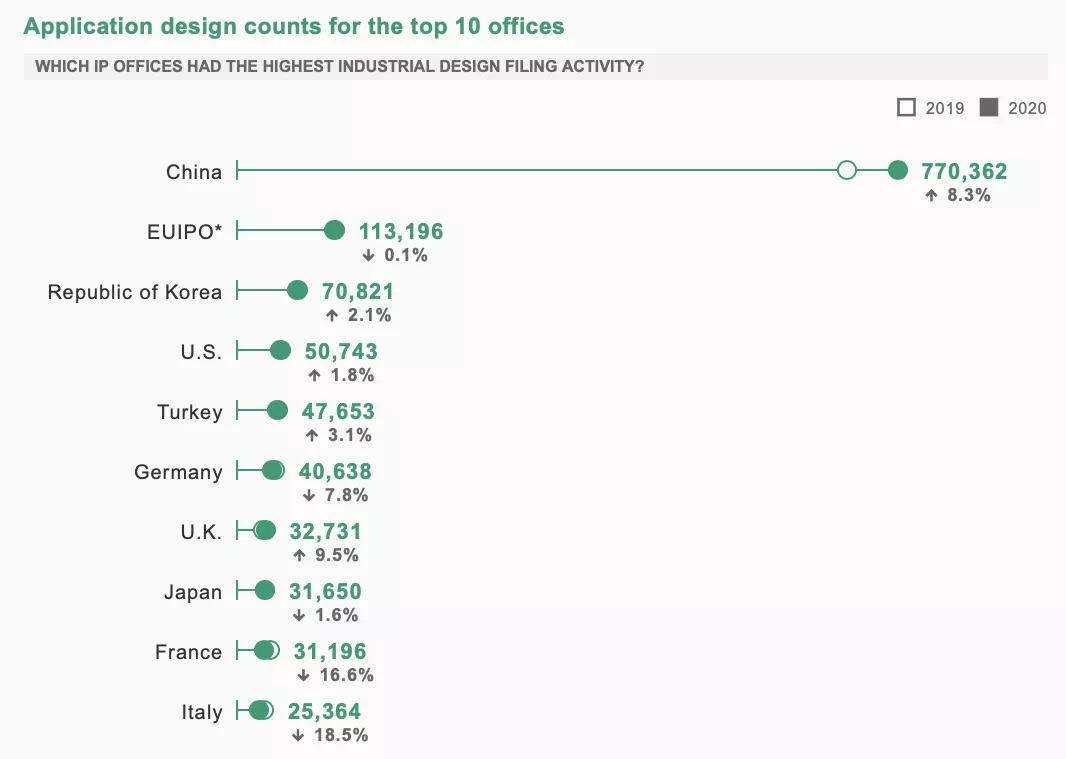
Task: Click China's 2020 filled data point
Action: (x=897, y=170)
